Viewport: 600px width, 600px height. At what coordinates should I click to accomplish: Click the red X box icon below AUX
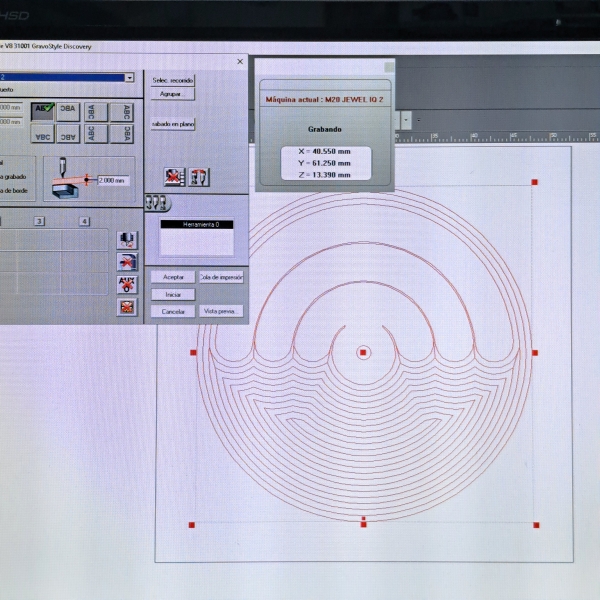click(127, 307)
